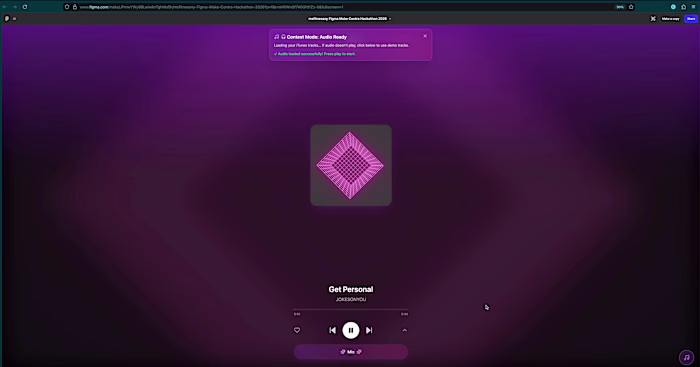Click the artist name JOKESONYOU
Screen dimensions: 700x367
[350, 300]
